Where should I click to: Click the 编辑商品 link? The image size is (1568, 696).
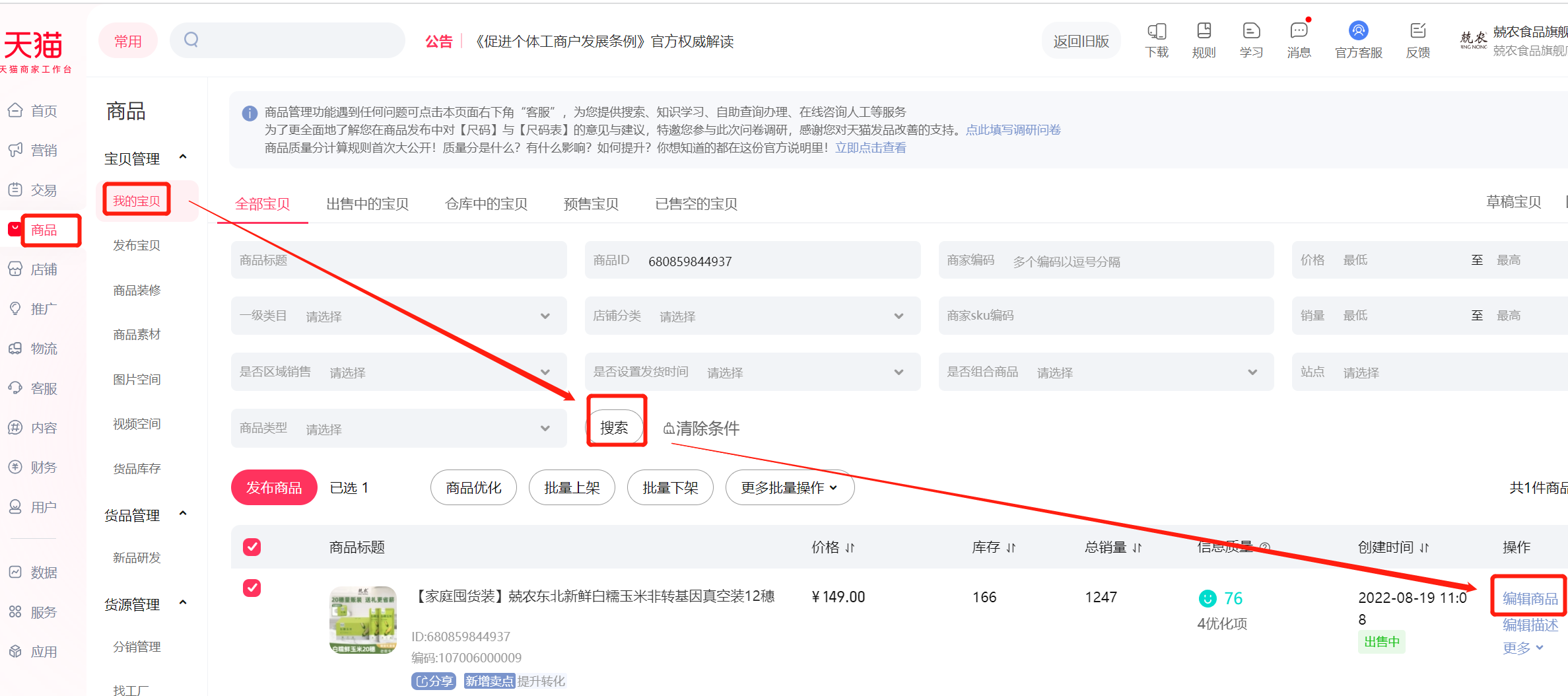pyautogui.click(x=1530, y=598)
